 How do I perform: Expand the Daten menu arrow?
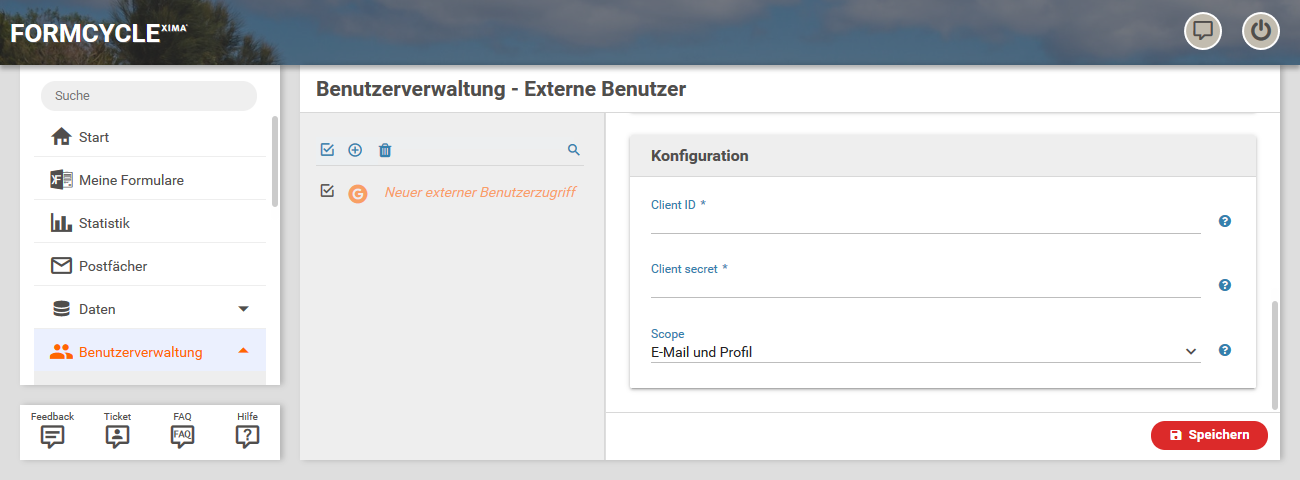tap(243, 309)
